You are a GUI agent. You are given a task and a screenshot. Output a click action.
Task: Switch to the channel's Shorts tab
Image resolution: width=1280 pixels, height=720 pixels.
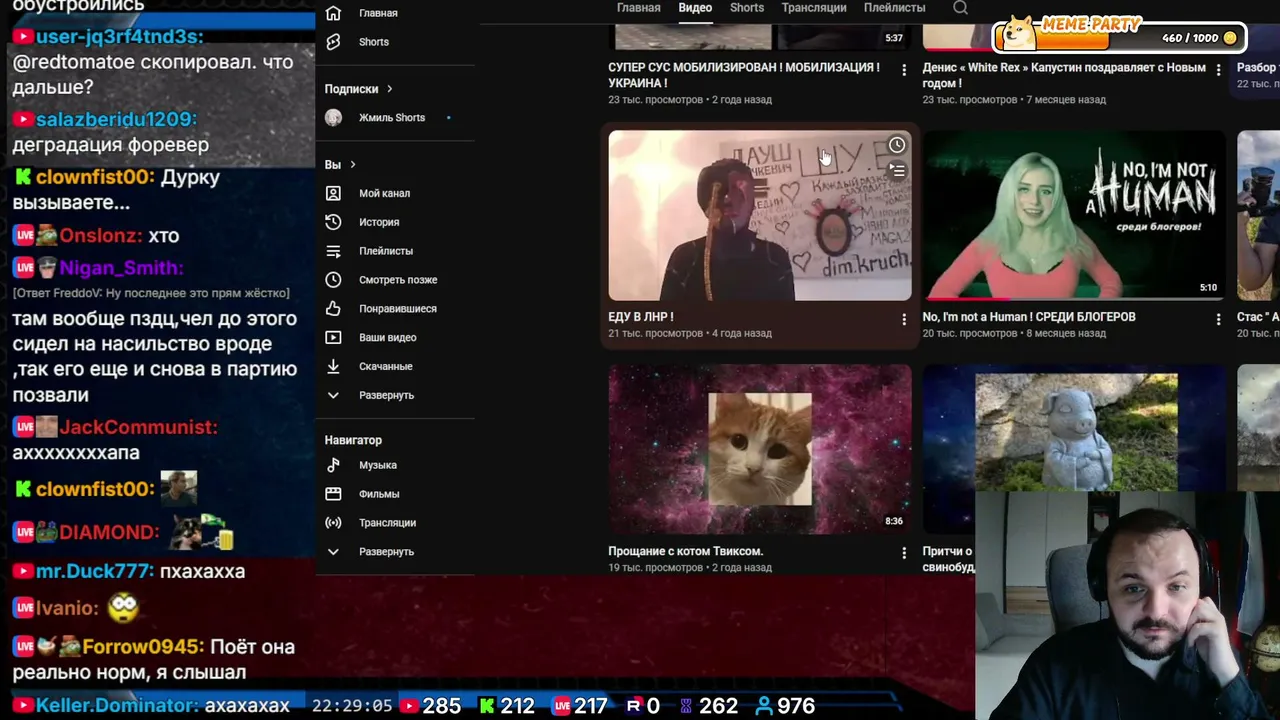point(747,8)
